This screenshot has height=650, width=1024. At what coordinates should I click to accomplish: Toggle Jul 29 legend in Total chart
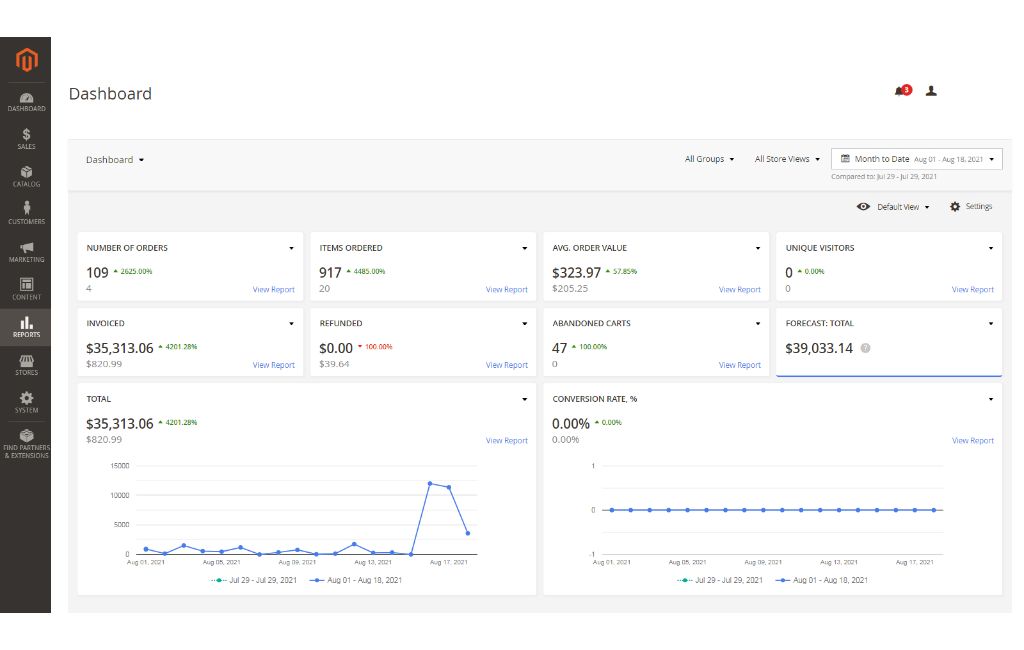(x=253, y=580)
